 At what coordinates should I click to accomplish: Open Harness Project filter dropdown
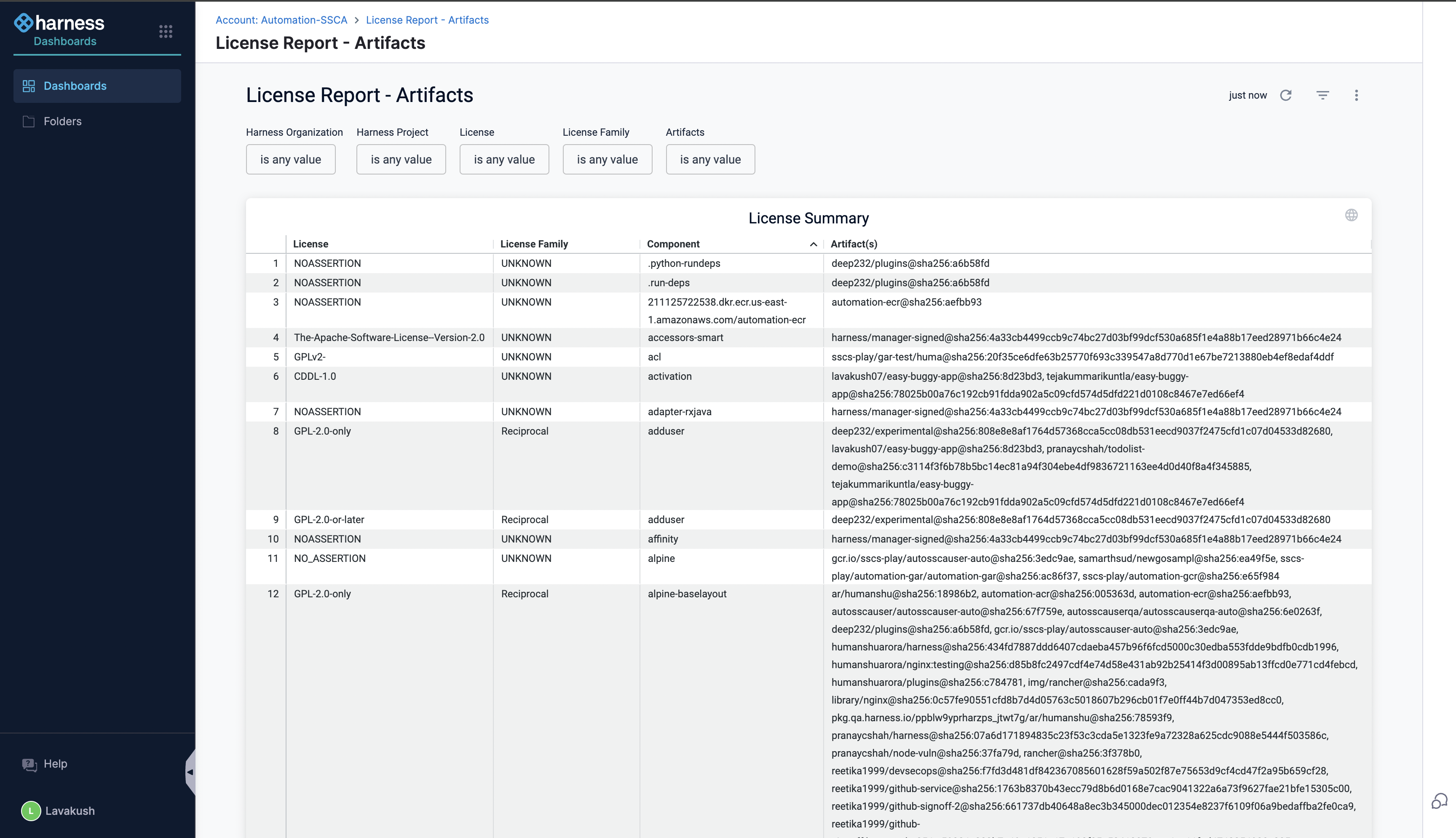coord(401,159)
